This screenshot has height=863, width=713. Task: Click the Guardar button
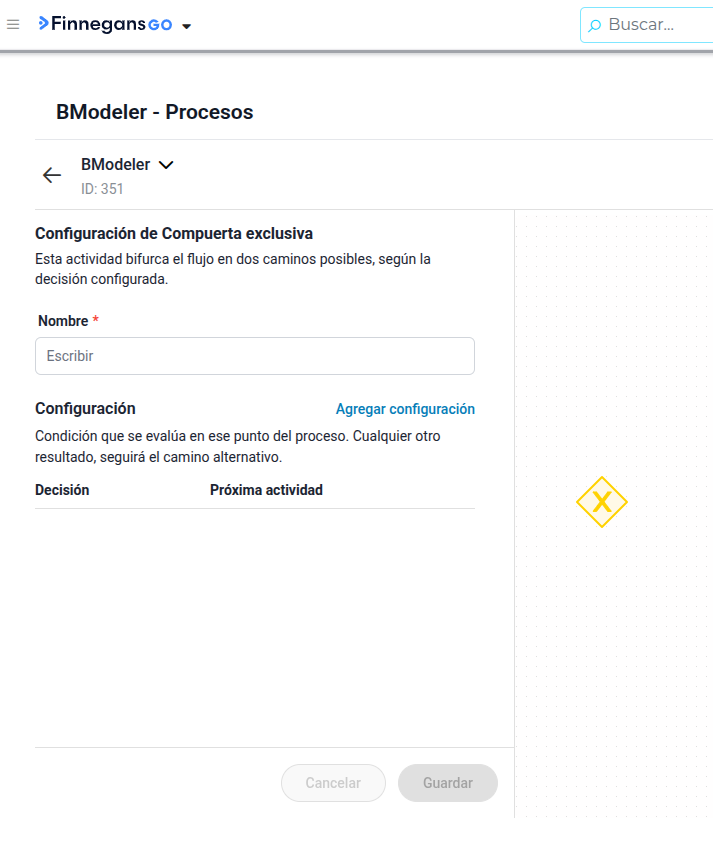coord(448,783)
